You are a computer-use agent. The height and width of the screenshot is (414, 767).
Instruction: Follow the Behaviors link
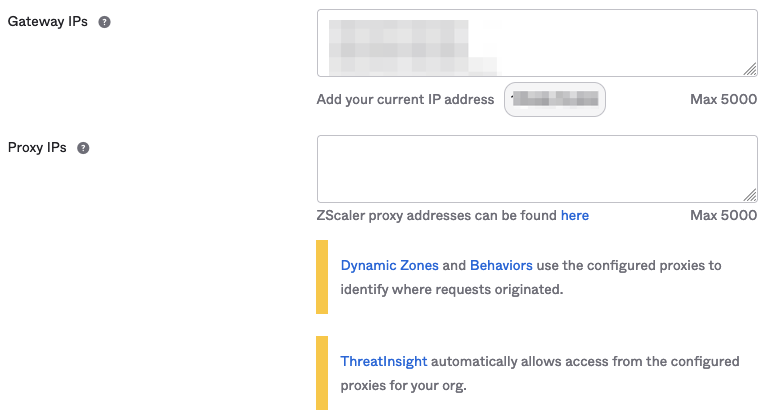coord(501,265)
